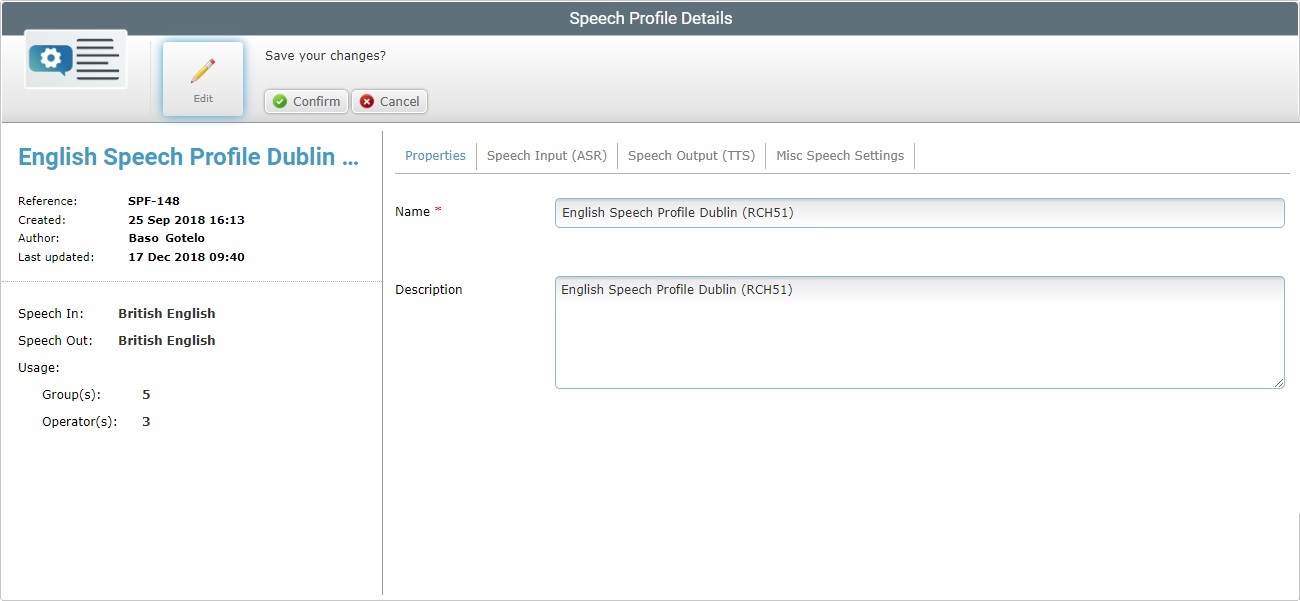Click the English Speech Profile Dublin title

click(186, 156)
